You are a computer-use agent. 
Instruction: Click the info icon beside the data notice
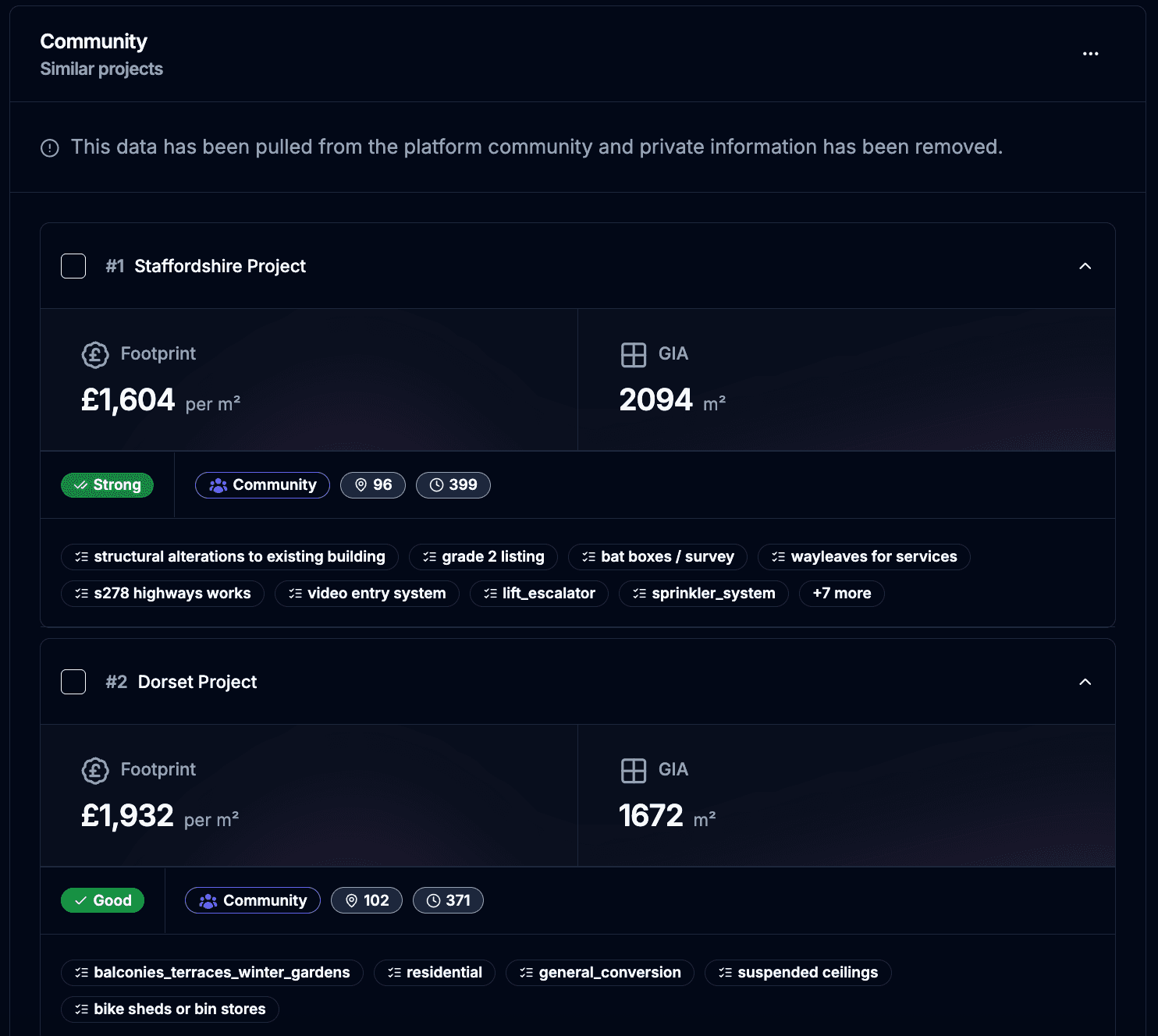(50, 148)
